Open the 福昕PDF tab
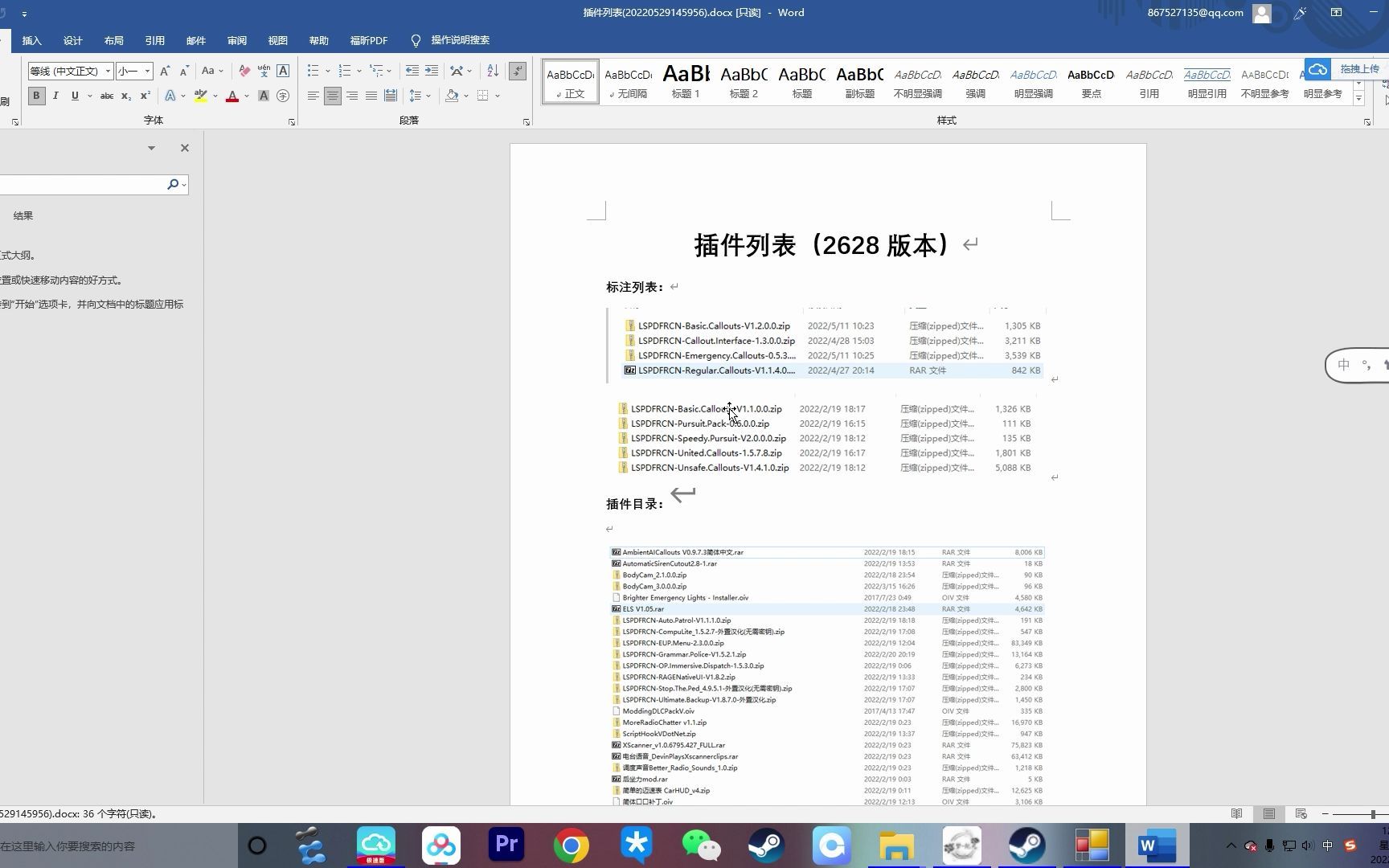The width and height of the screenshot is (1389, 868). 369,40
